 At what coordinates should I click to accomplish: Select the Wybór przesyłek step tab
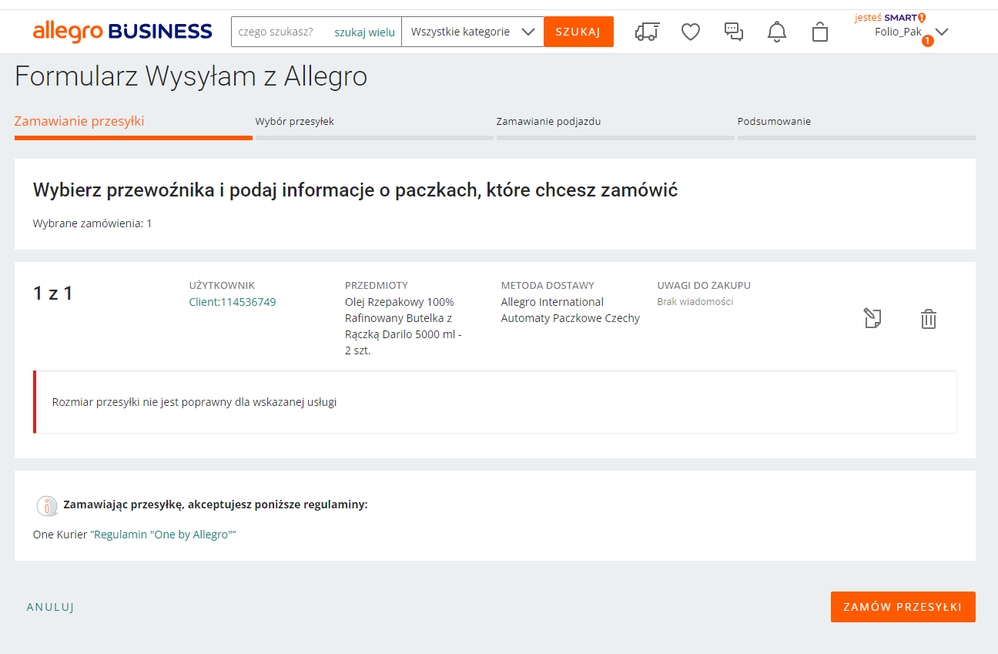(x=295, y=122)
